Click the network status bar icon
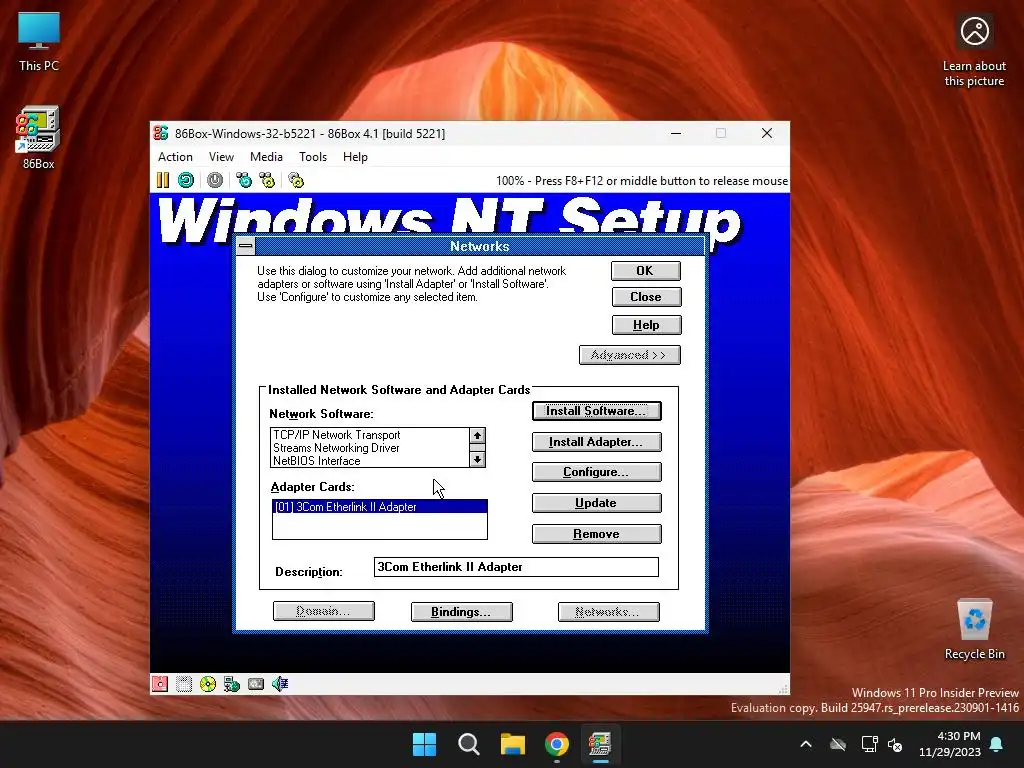The width and height of the screenshot is (1024, 768). [x=232, y=684]
